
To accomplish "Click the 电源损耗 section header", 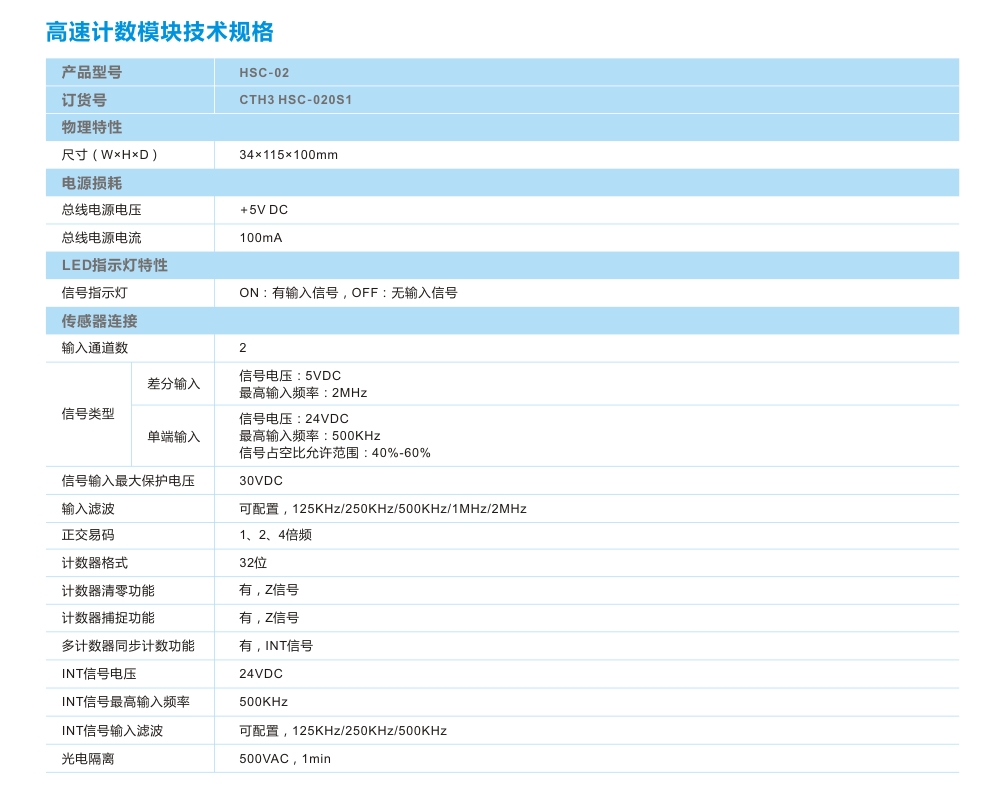I will (x=92, y=183).
